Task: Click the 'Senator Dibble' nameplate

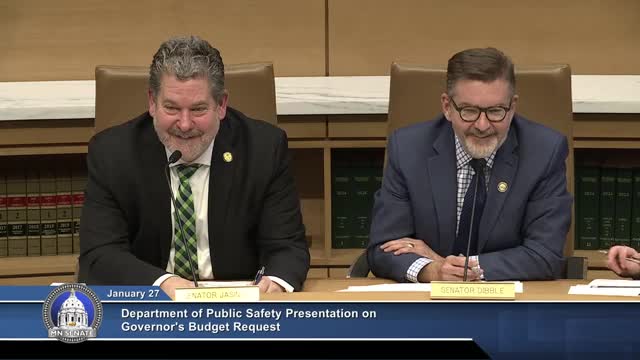Action: tap(473, 291)
